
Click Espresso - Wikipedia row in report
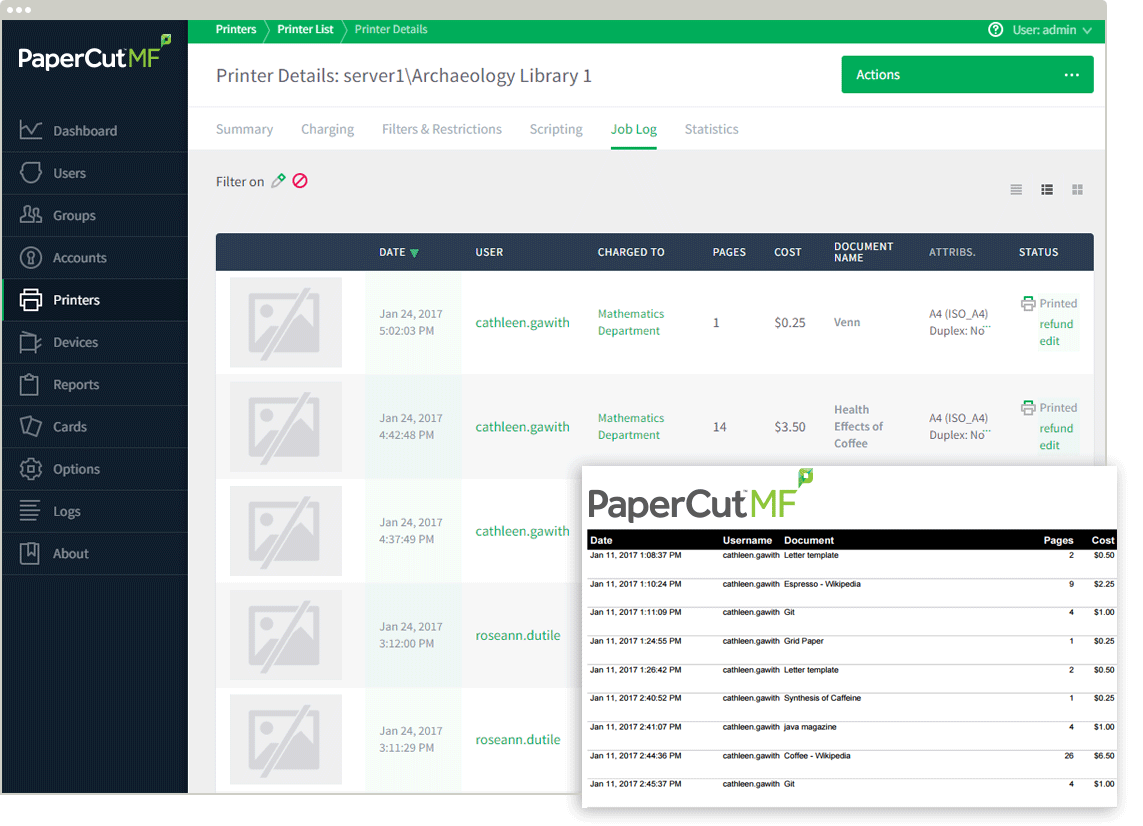[851, 584]
